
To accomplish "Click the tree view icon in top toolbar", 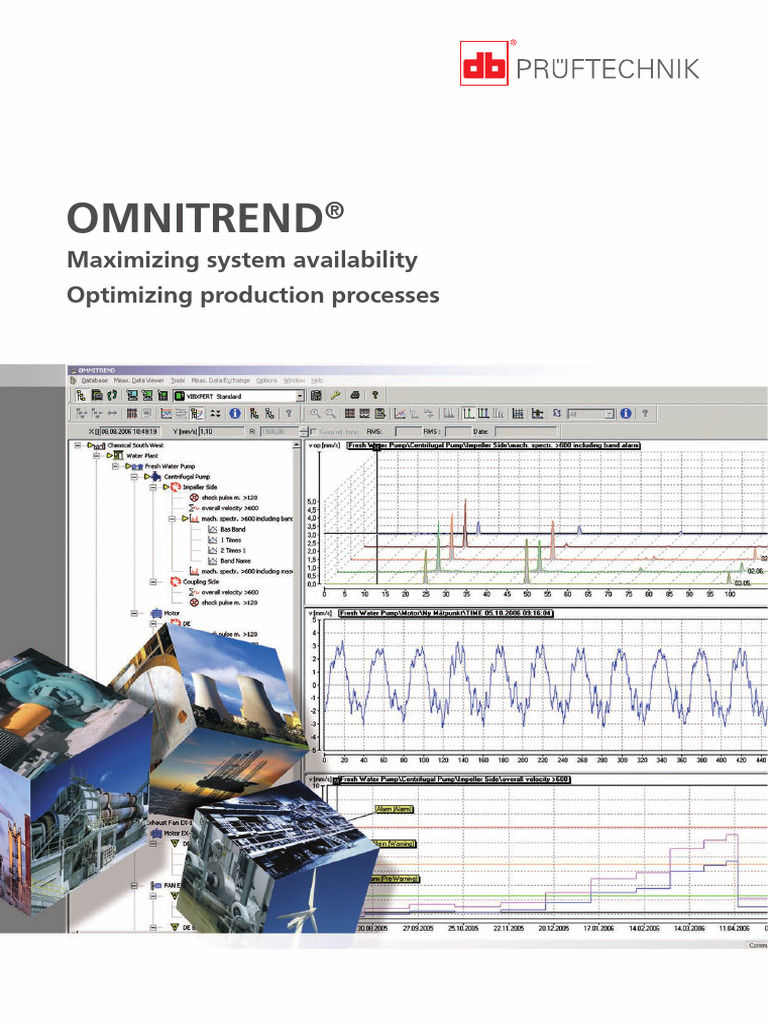I will click(80, 395).
